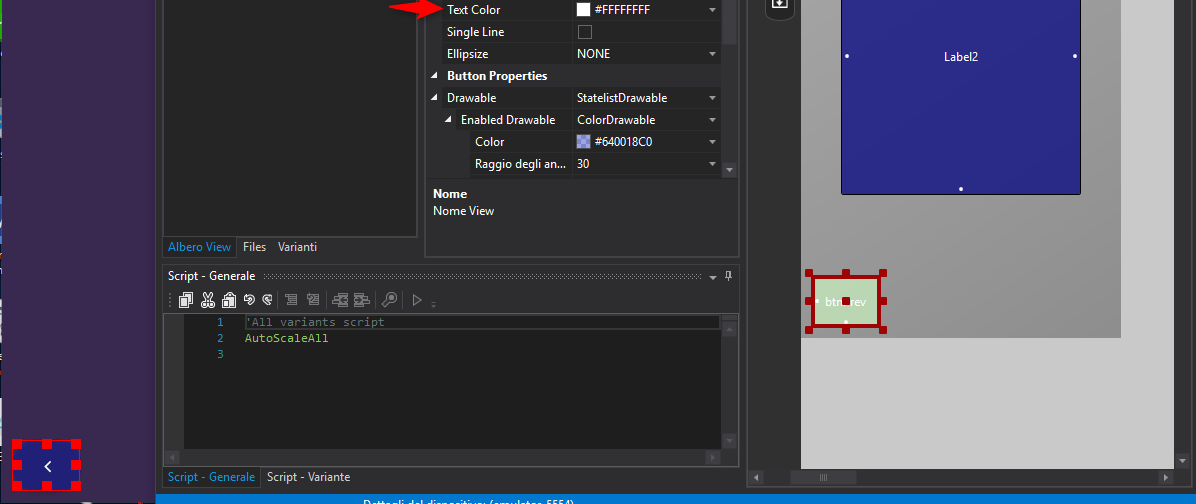1196x504 pixels.
Task: Comment the selected script lines
Action: click(291, 300)
